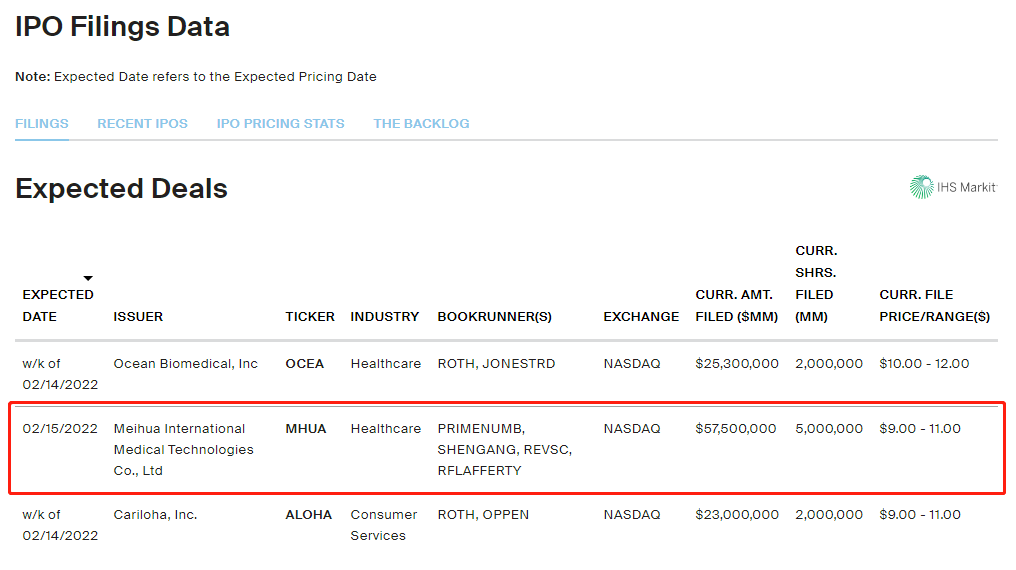Sort by Exchange column header
1016x570 pixels.
[641, 317]
